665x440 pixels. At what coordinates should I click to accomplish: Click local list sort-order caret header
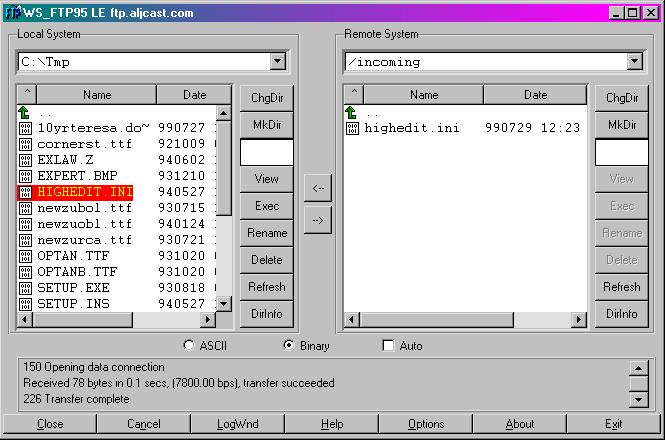pos(27,94)
